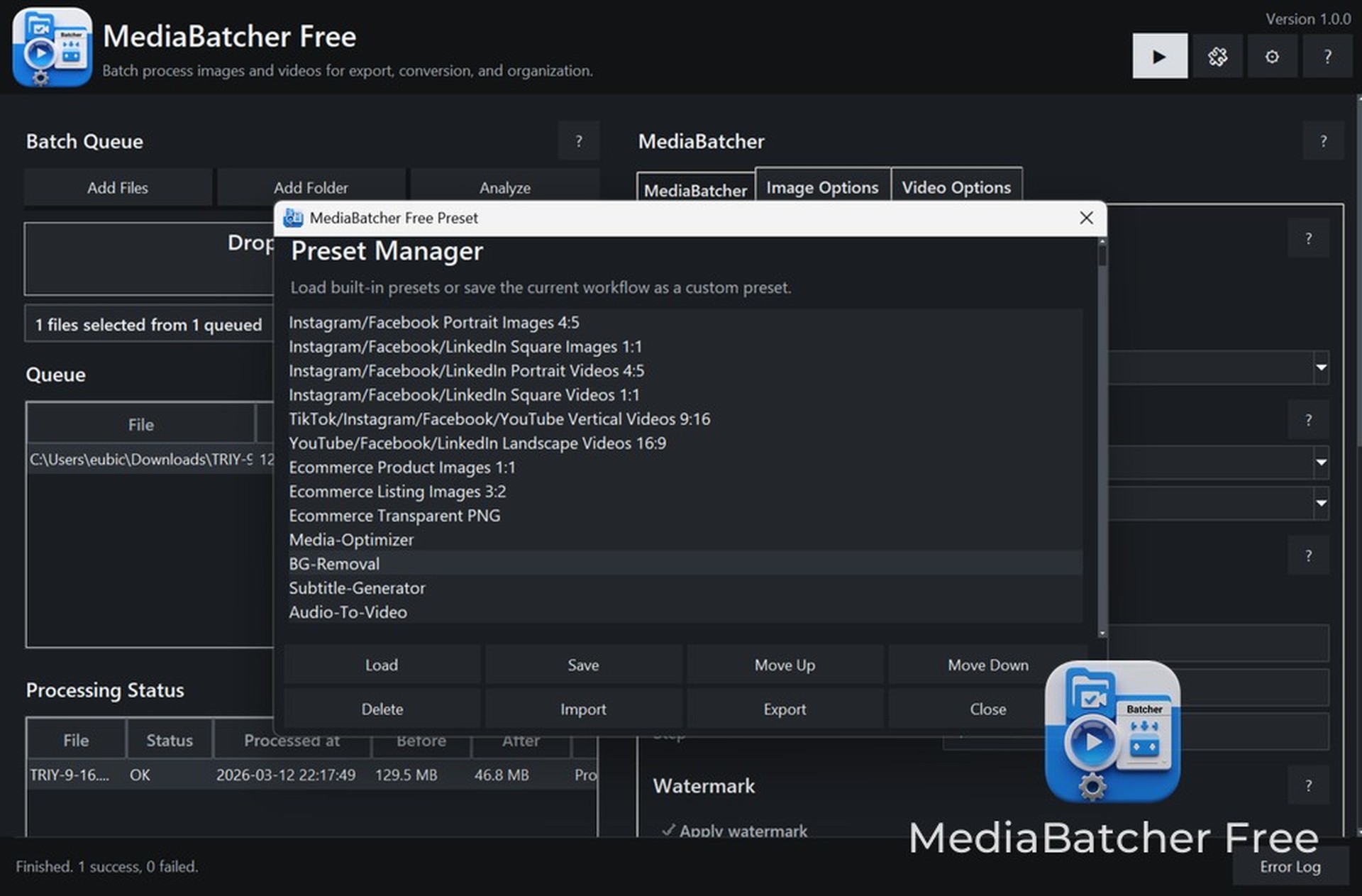Toggle the Apply watermark checkbox
Viewport: 1362px width, 896px height.
pyautogui.click(x=668, y=830)
